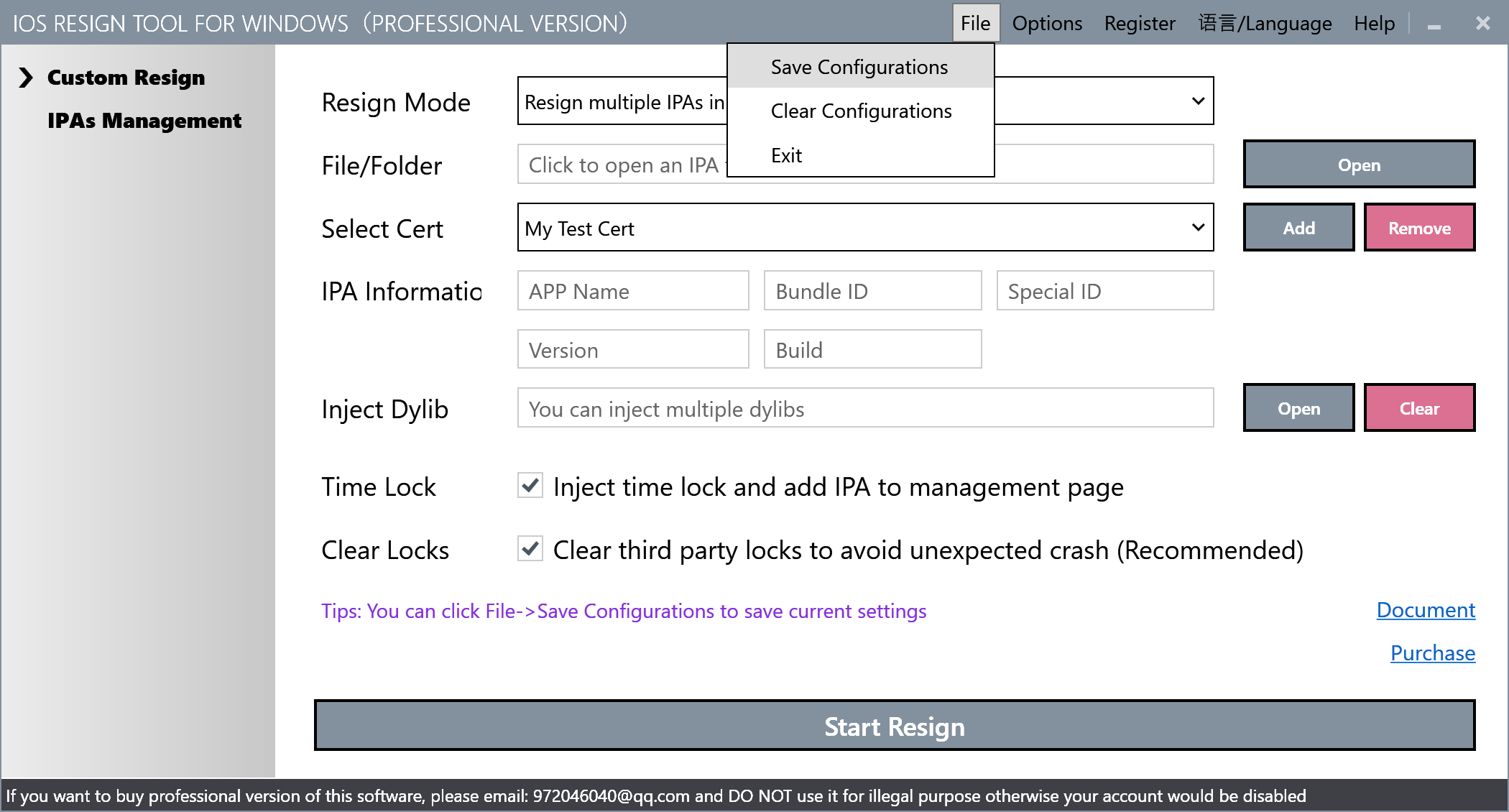
Task: Choose Save Configurations from File menu
Action: pyautogui.click(x=859, y=67)
